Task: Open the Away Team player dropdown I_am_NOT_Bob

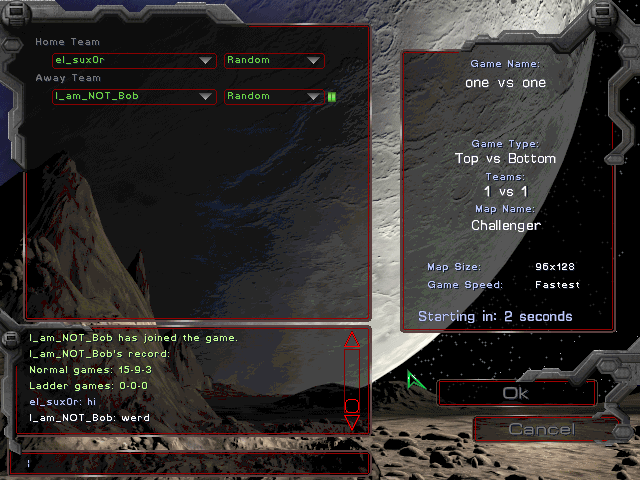Action: tap(134, 97)
